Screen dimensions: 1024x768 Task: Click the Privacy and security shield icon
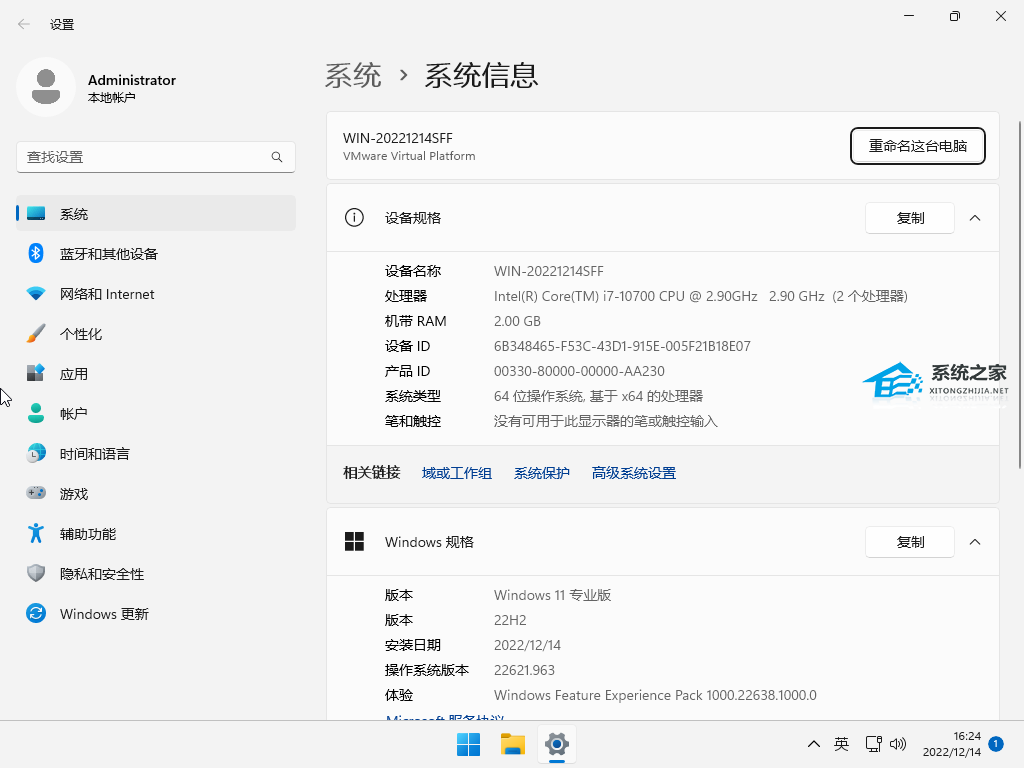(36, 574)
